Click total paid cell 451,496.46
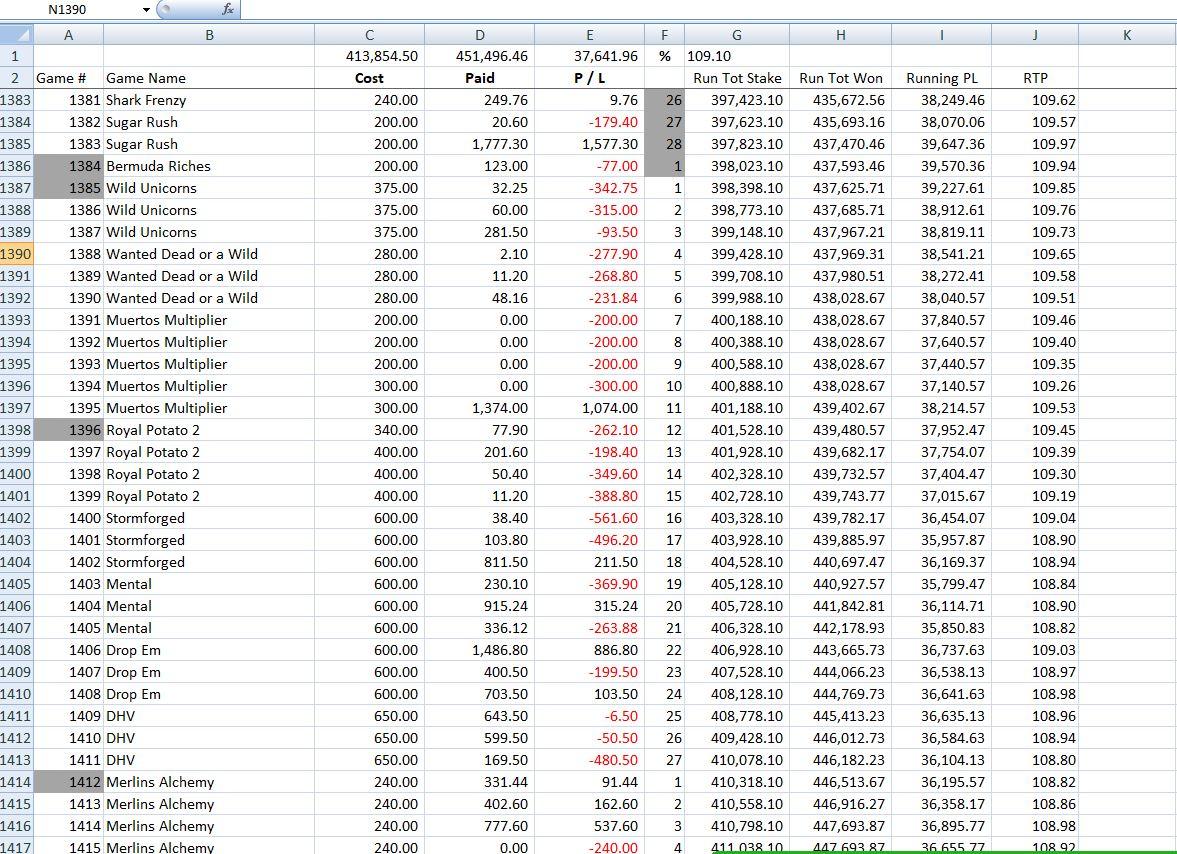 coord(480,56)
